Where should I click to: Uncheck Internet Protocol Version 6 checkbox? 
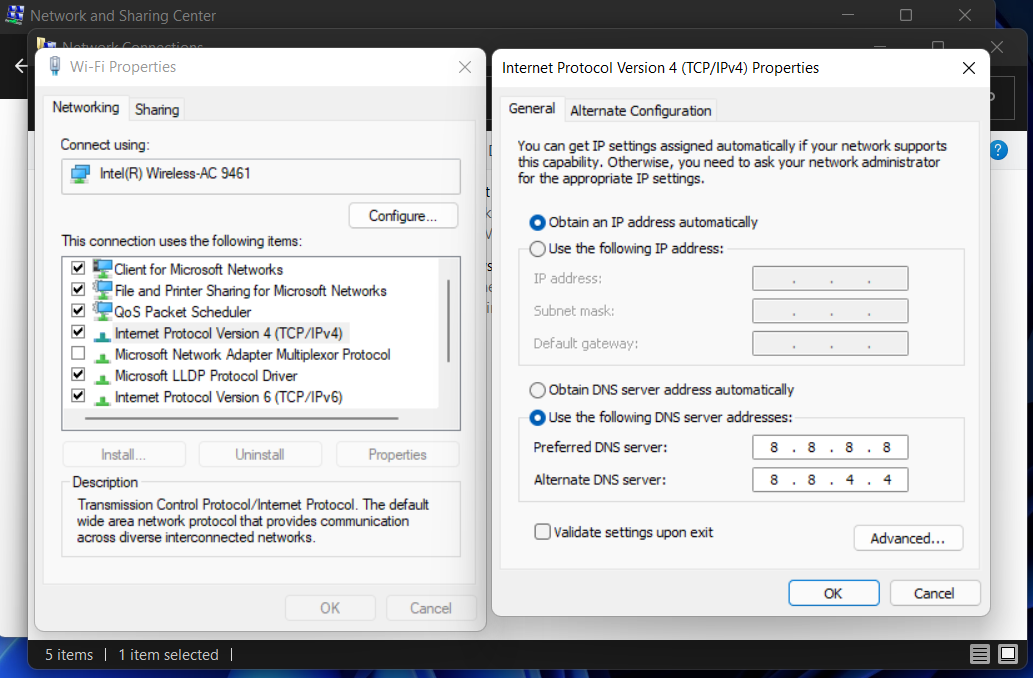(x=78, y=397)
